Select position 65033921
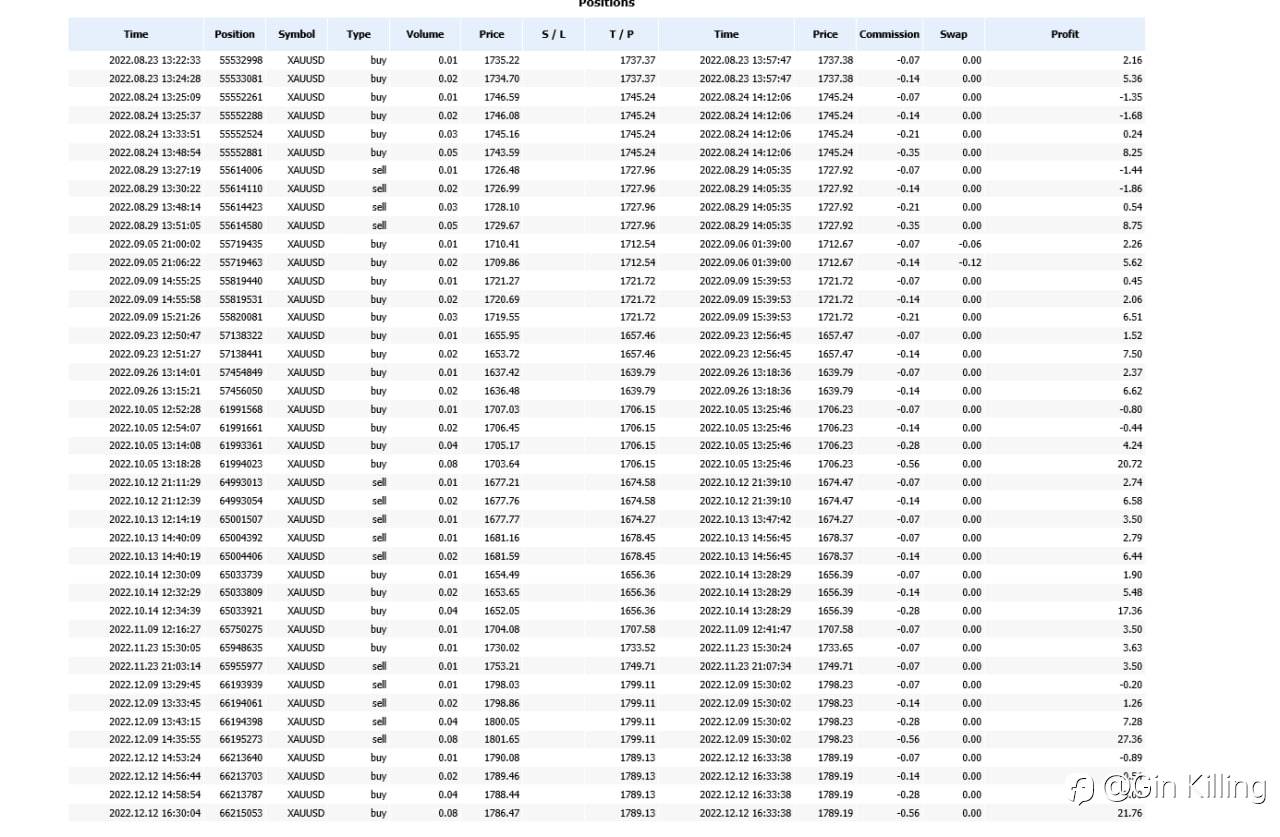The height and width of the screenshot is (837, 1280). [241, 610]
